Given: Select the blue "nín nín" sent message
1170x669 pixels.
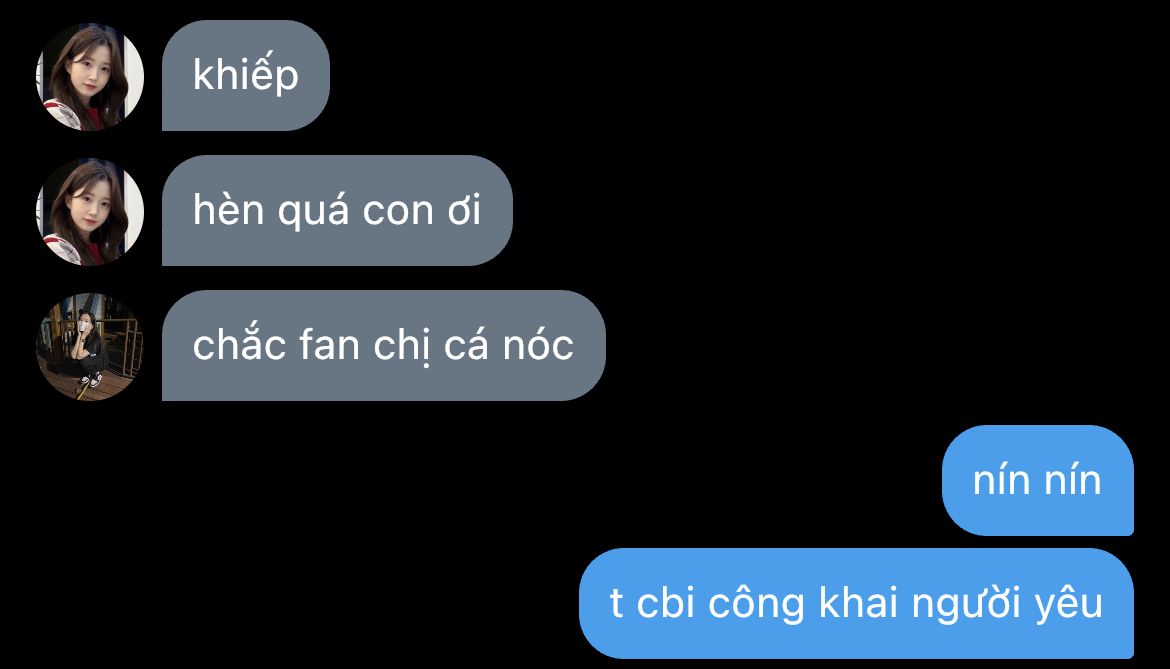Looking at the screenshot, I should coord(1038,480).
